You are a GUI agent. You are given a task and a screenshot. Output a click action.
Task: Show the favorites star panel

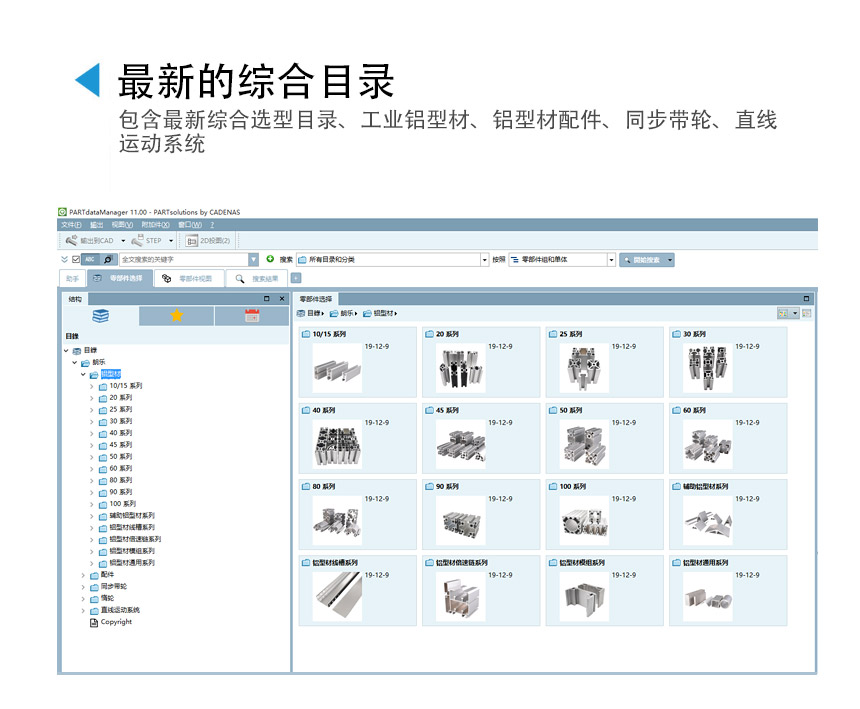pos(176,316)
